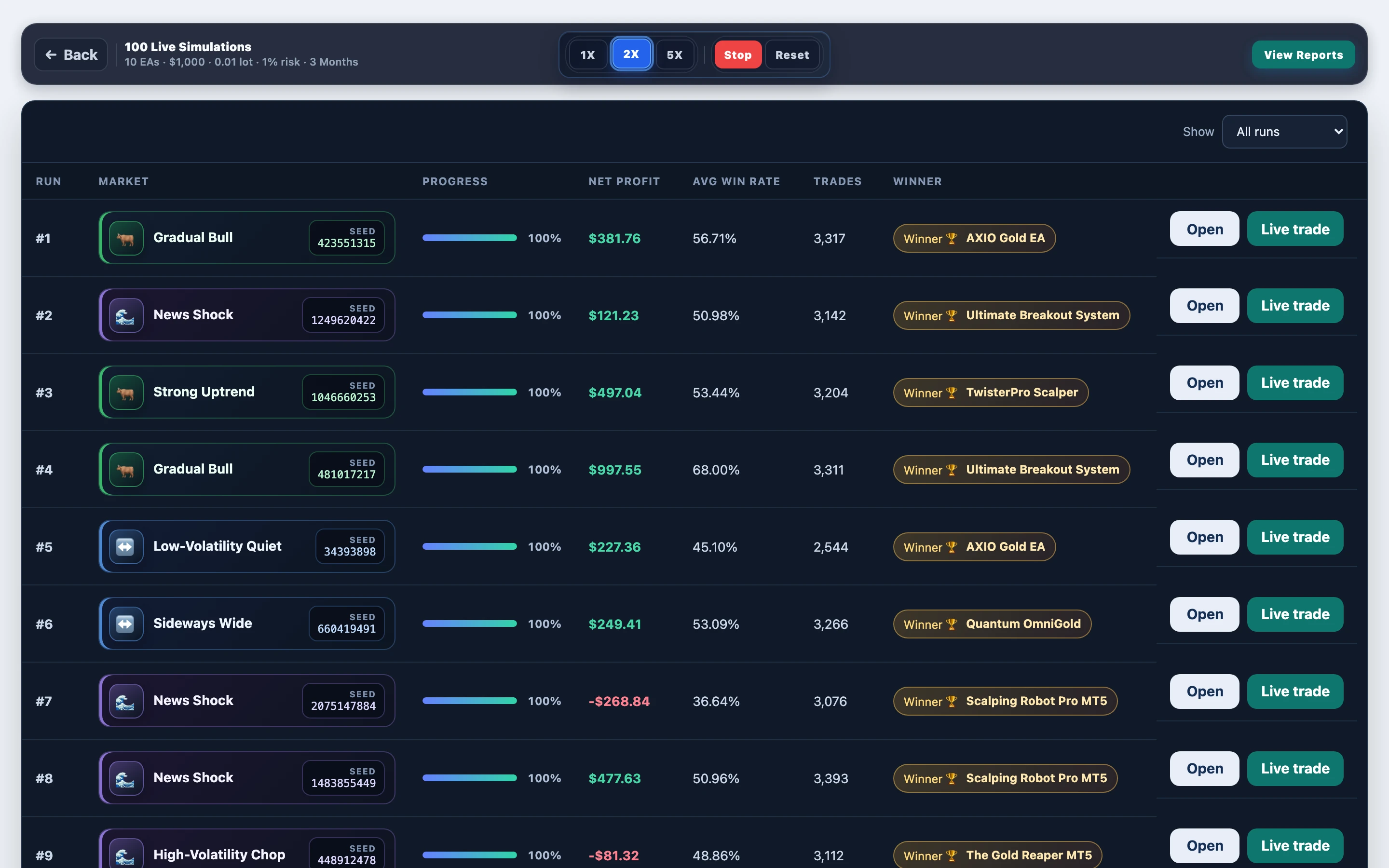The width and height of the screenshot is (1389, 868).
Task: Click the progress bar of run #1
Action: [x=469, y=238]
